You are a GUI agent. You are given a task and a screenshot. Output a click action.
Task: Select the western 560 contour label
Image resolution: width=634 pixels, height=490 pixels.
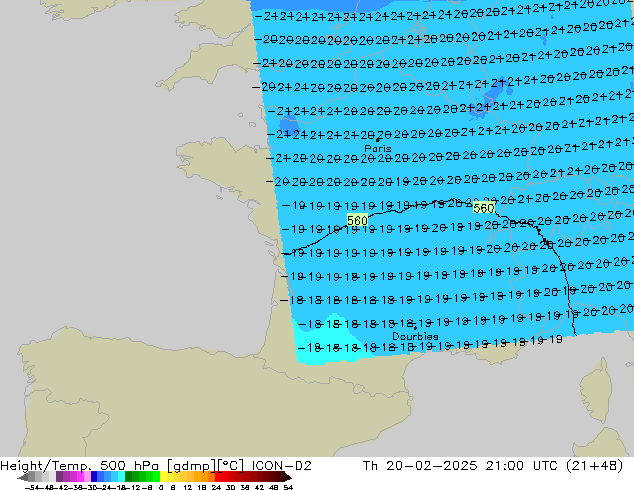pos(357,220)
